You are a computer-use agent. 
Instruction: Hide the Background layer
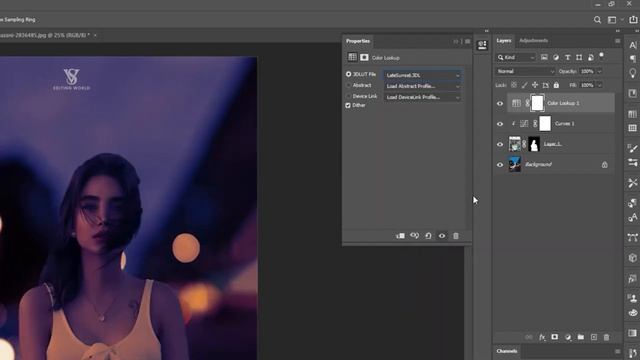click(500, 164)
